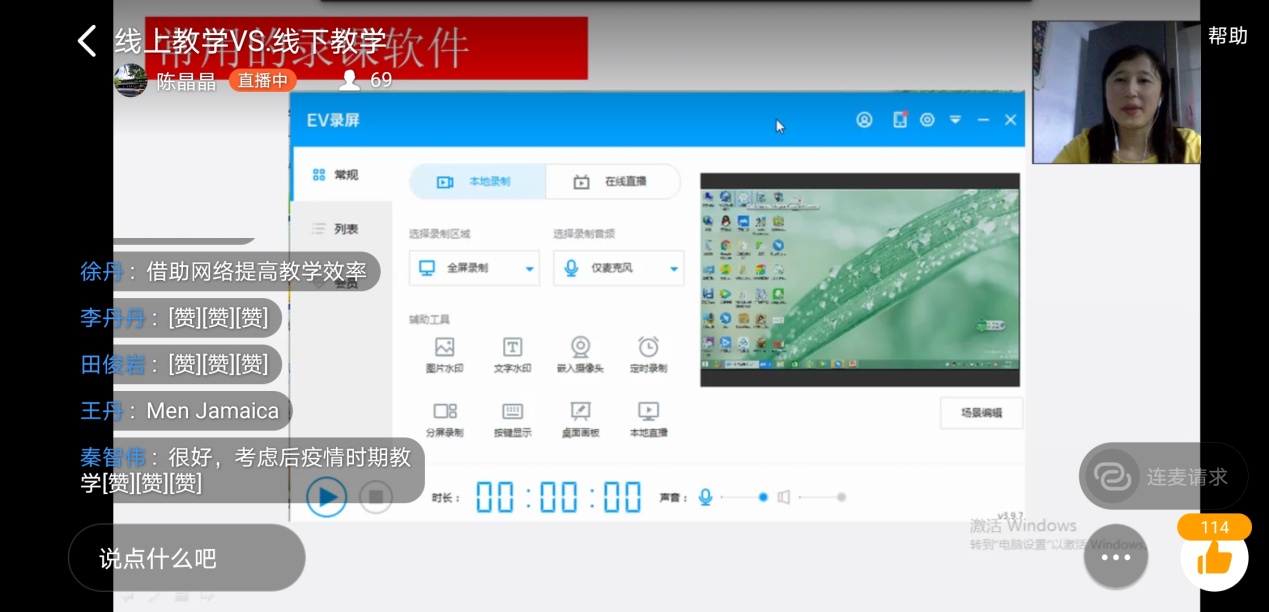View the 69 viewers count
1269x612 pixels.
click(367, 80)
